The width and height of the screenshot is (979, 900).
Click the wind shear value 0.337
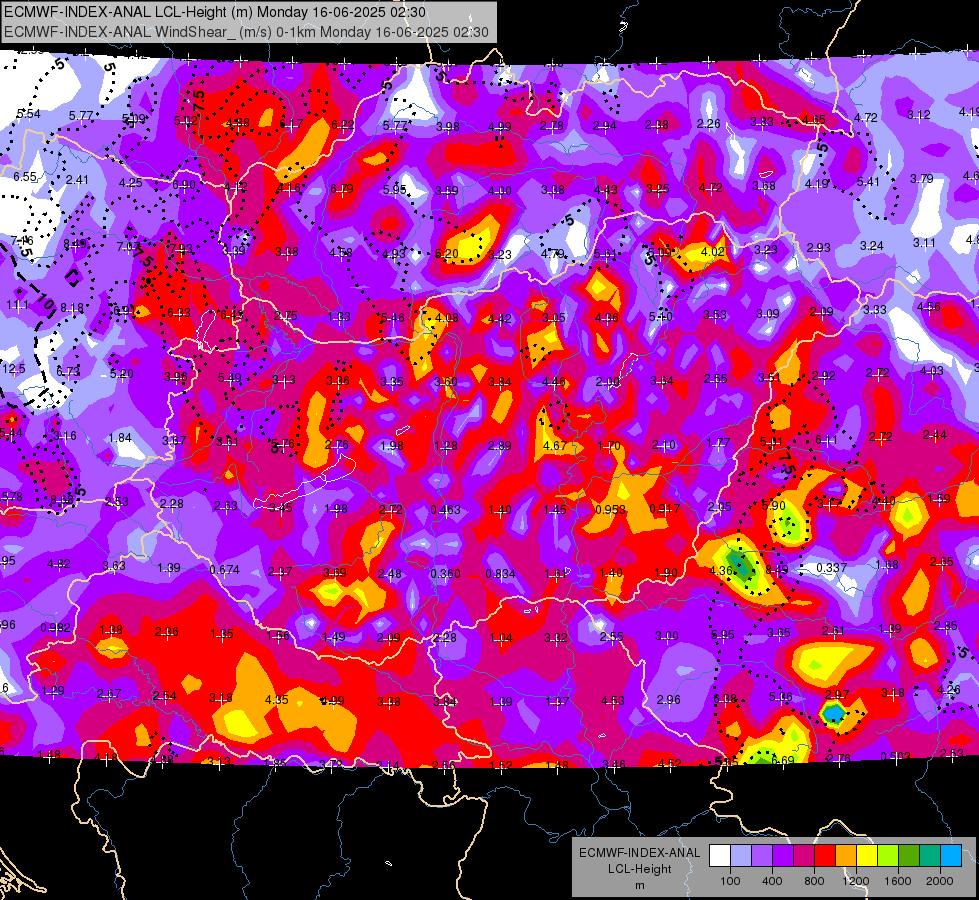[831, 568]
